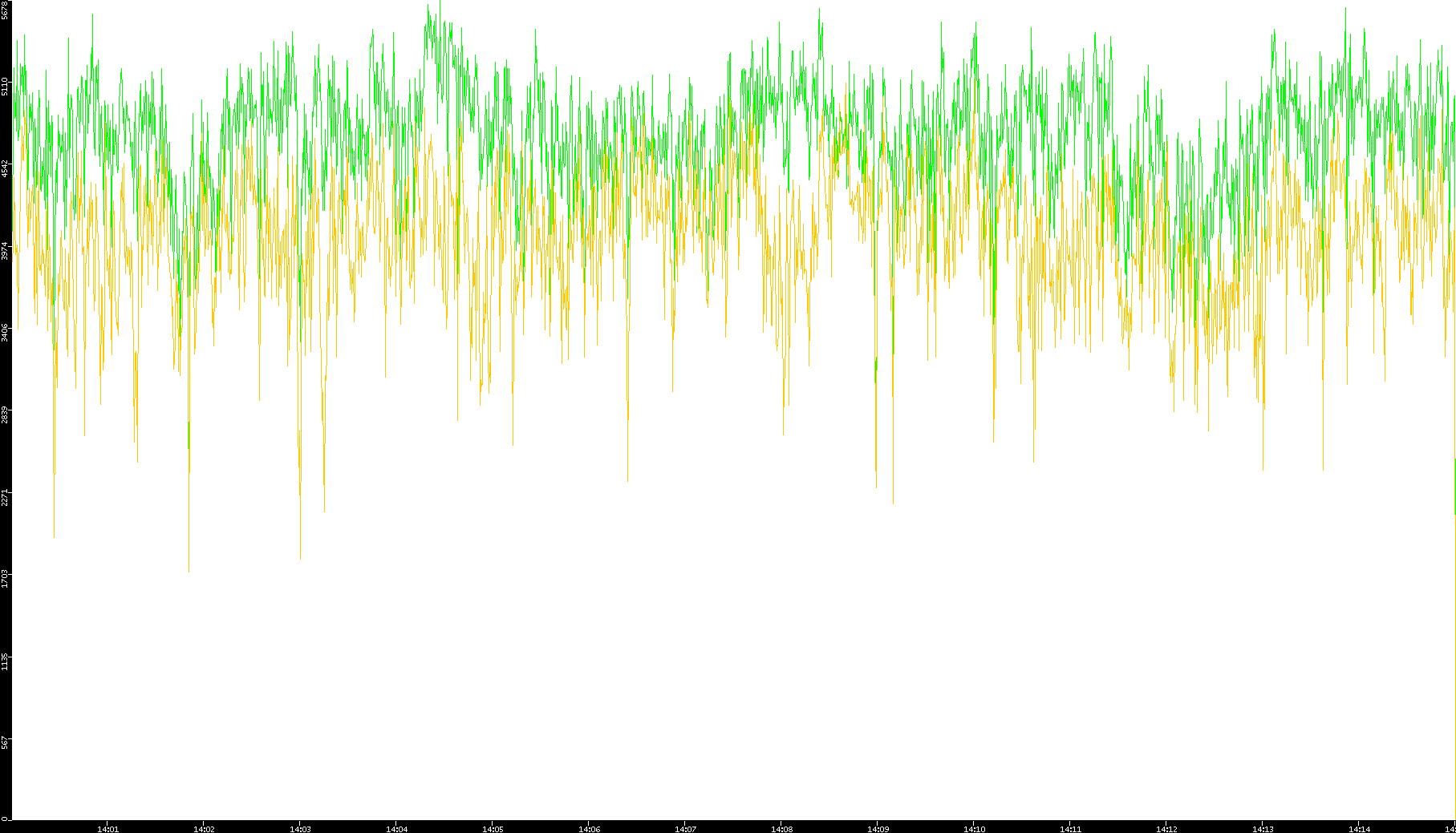
Task: Select the 14:12 time axis label
Action: [x=1166, y=829]
